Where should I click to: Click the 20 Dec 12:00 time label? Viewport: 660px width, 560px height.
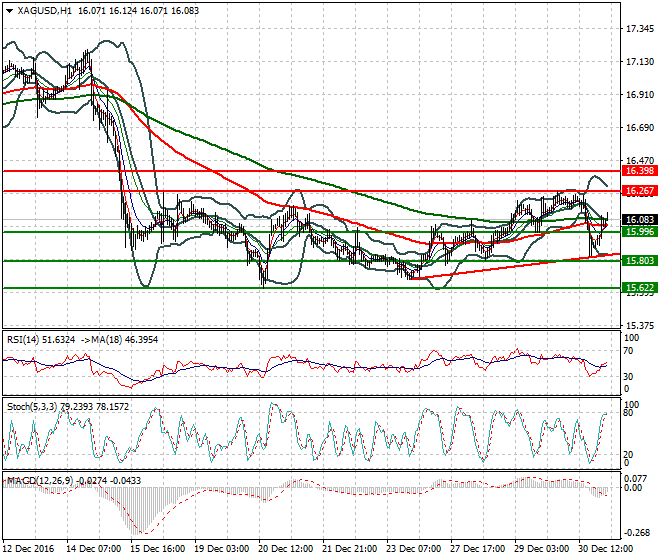pyautogui.click(x=285, y=549)
